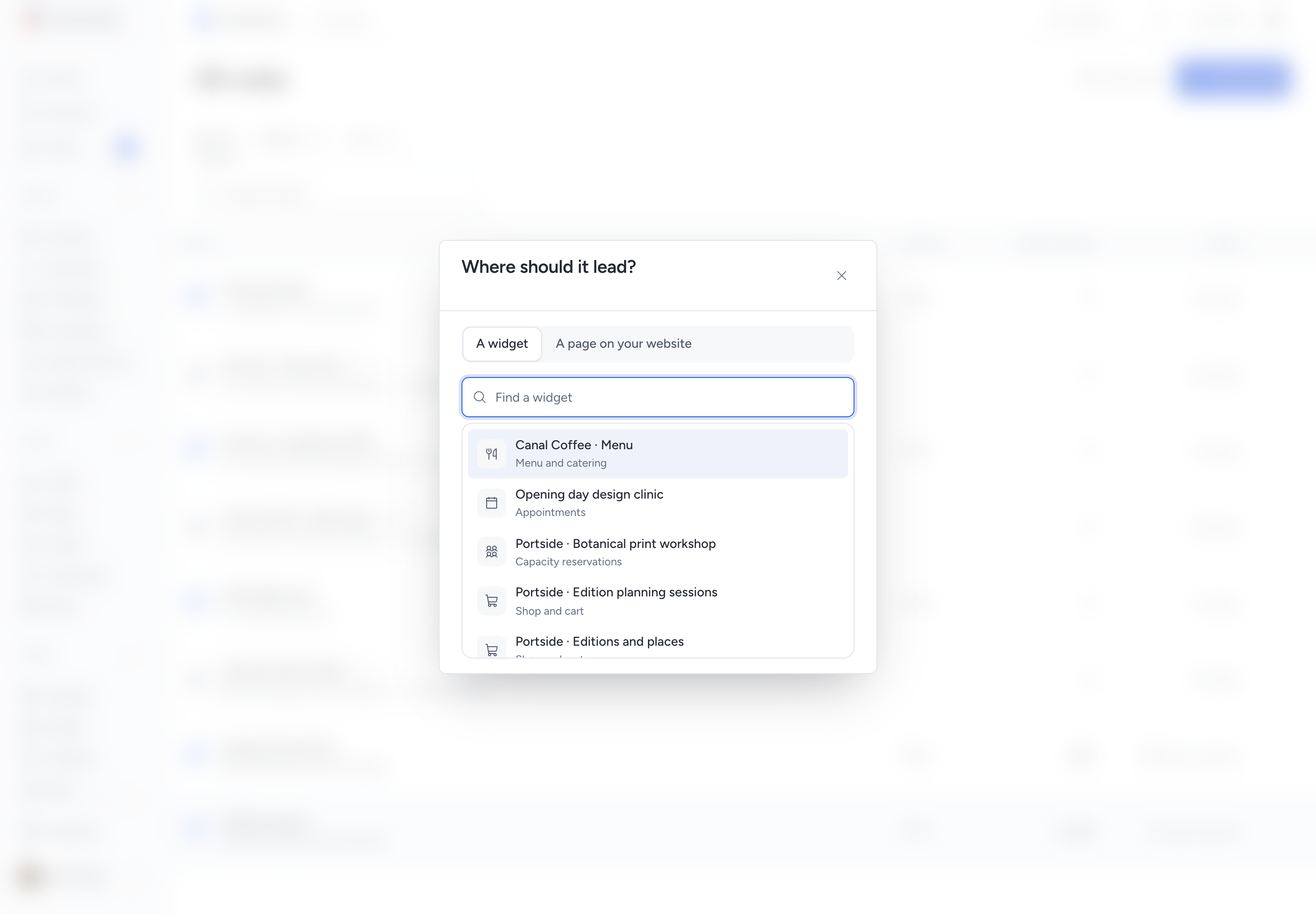1316x914 pixels.
Task: Choose 'Portside · Botanical print workshop' widget
Action: [658, 552]
